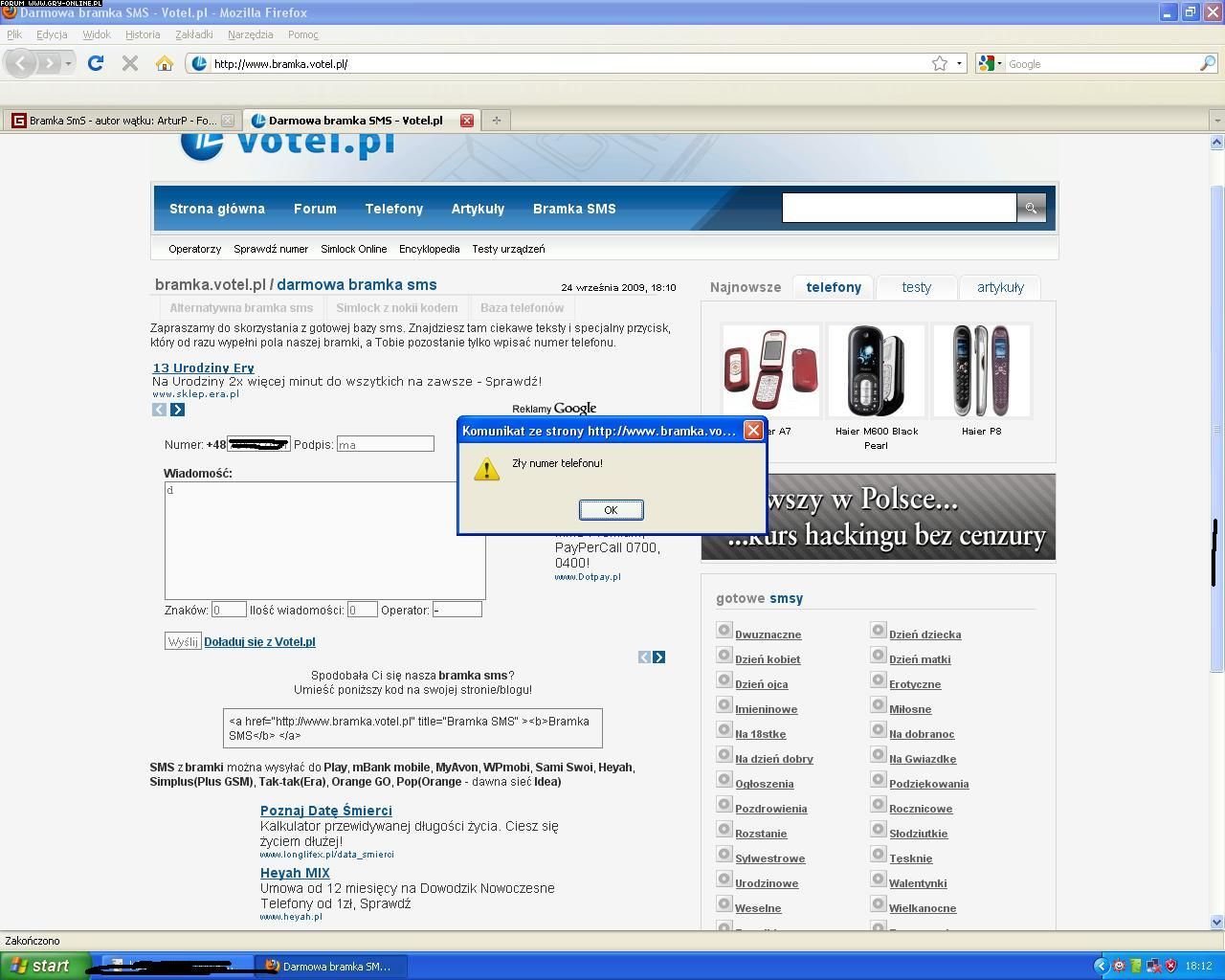Select the artykuły tab in Najnowsze
Screen dimensions: 1225x980
click(1000, 287)
